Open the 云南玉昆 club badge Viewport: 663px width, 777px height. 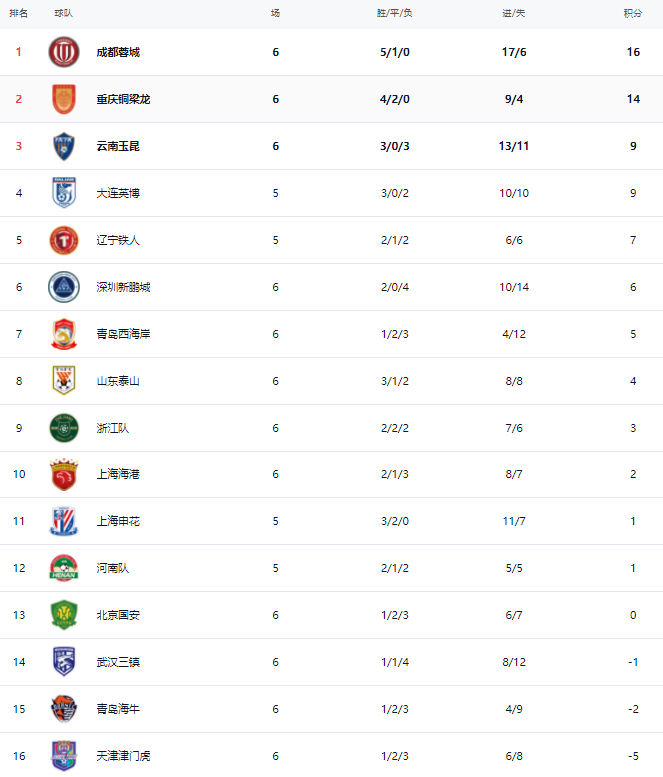(x=64, y=146)
